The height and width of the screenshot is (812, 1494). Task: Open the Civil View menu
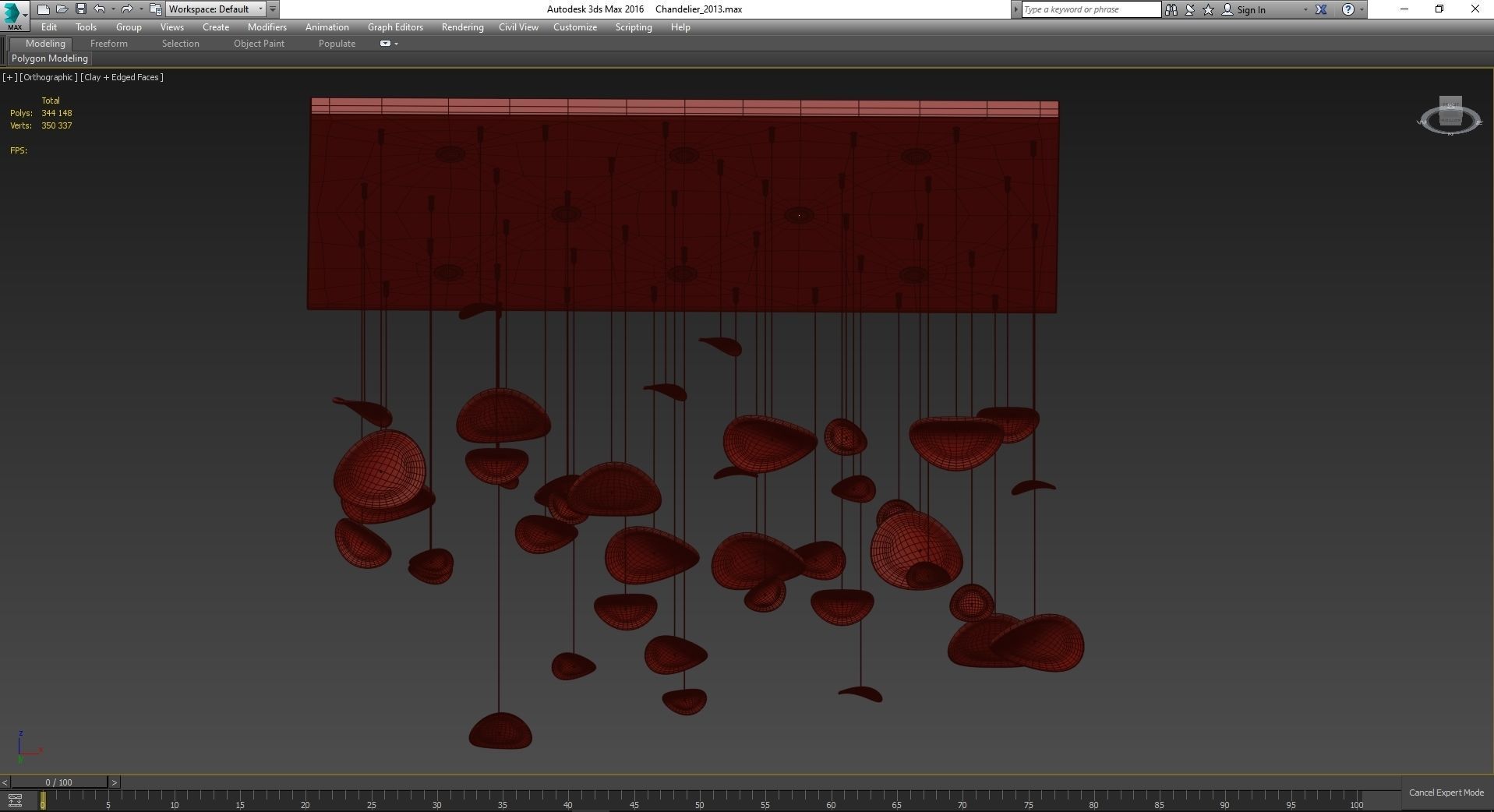click(x=519, y=27)
